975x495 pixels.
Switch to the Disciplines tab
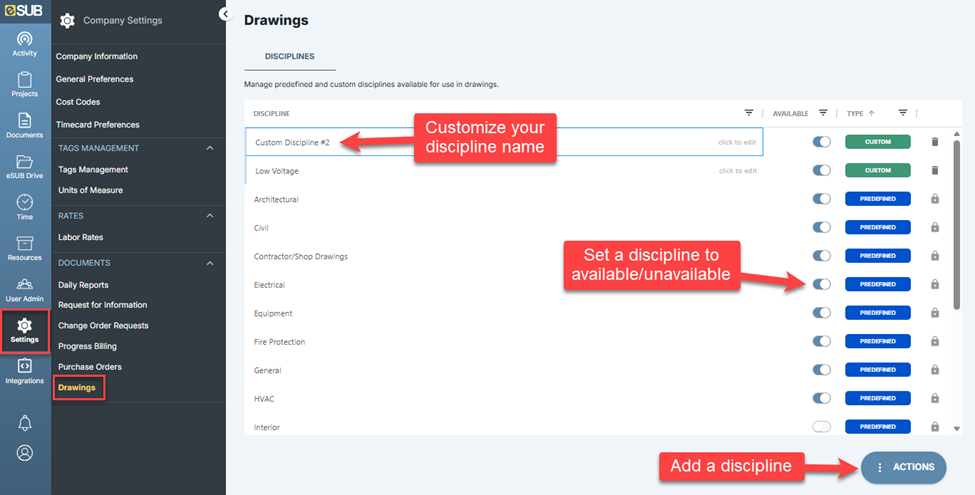pos(290,57)
